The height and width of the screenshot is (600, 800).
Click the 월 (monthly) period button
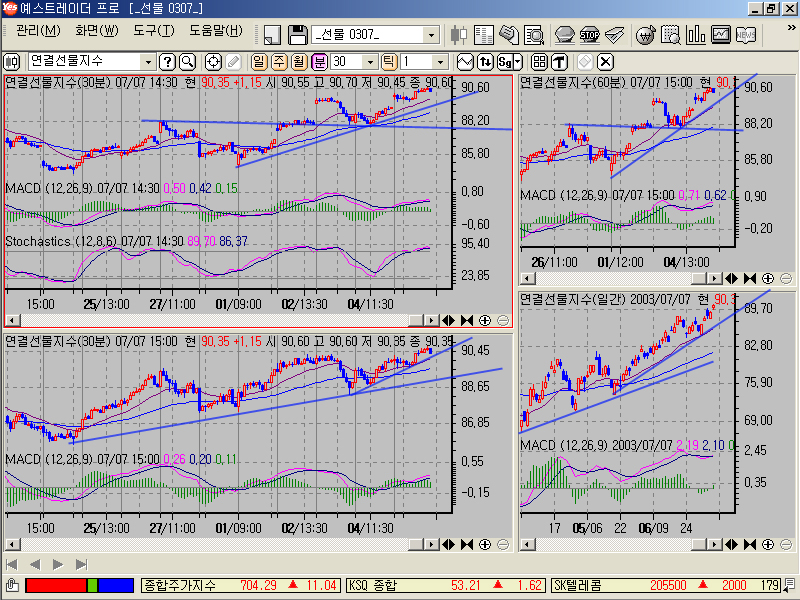[300, 61]
